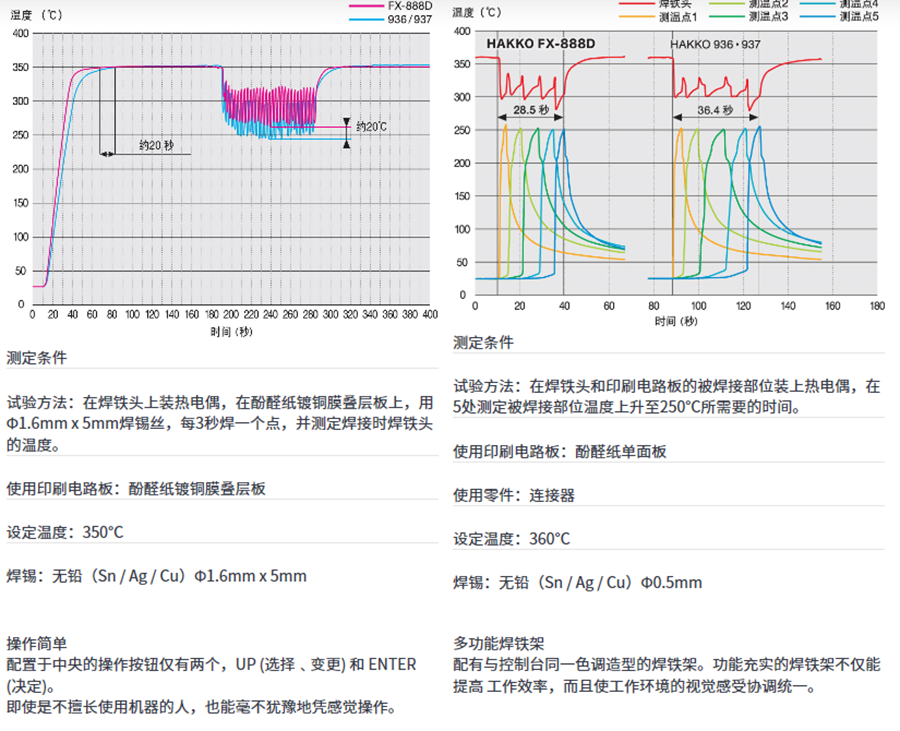Viewport: 900px width, 731px height.
Task: Click the '约20°C' annotation on left chart
Action: point(371,126)
